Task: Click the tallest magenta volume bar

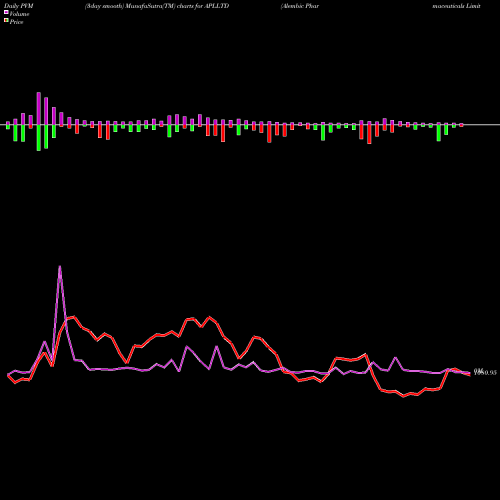Action: 39,109
